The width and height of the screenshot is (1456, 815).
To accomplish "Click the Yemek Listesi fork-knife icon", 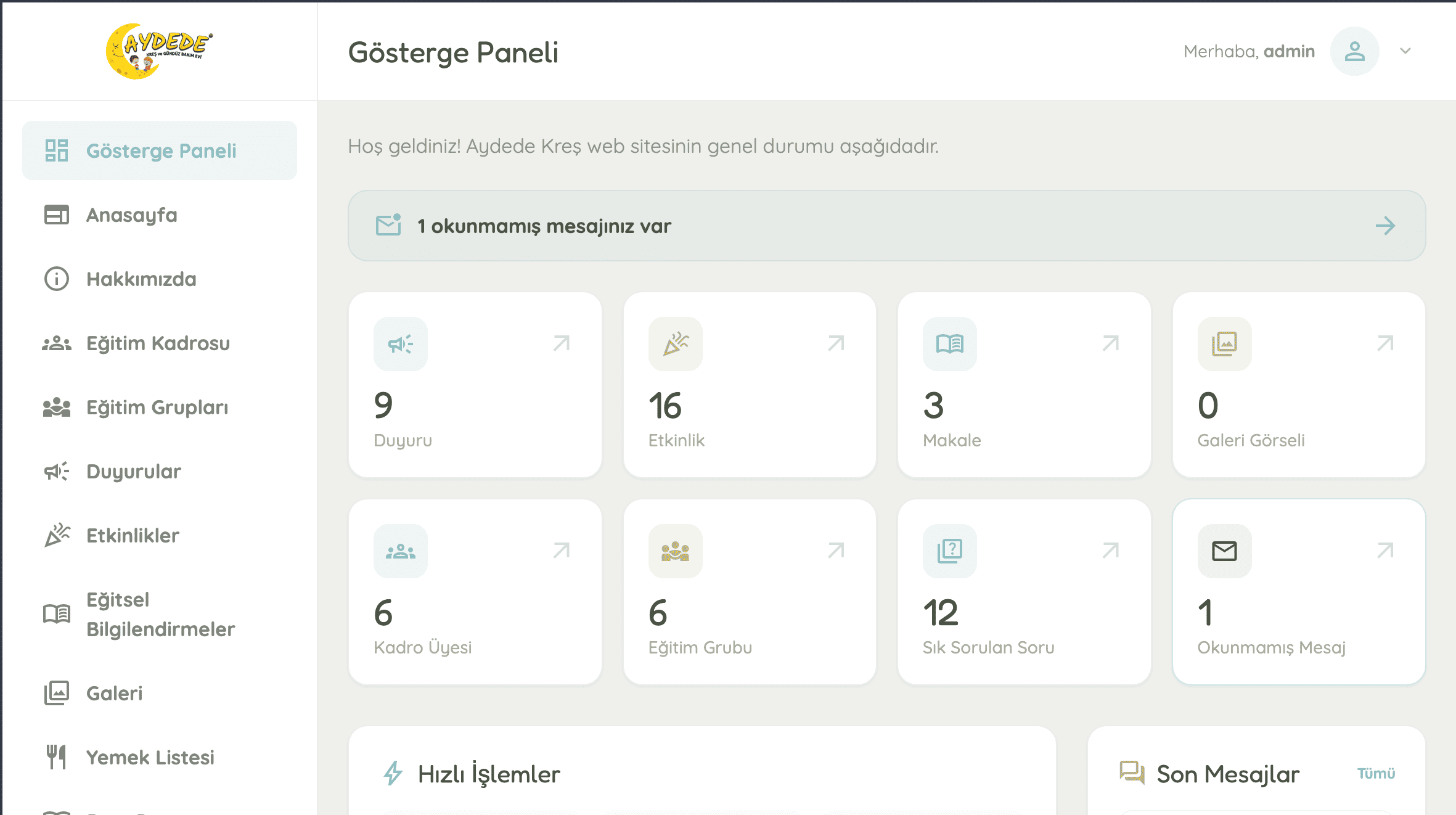I will coord(57,757).
